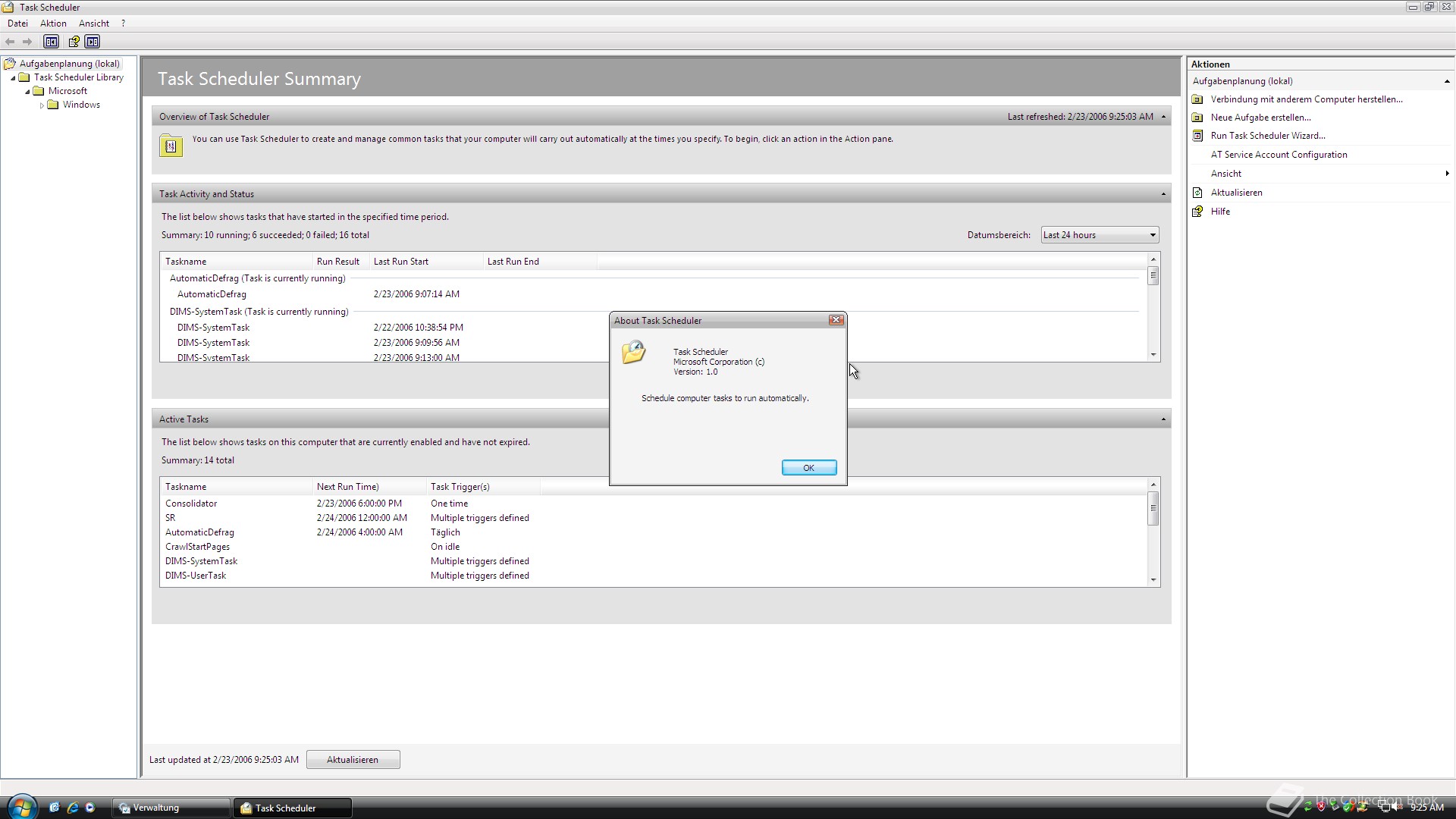The height and width of the screenshot is (819, 1456).
Task: Click DIMS-SystemTask (Task is currently running) group
Action: [259, 312]
